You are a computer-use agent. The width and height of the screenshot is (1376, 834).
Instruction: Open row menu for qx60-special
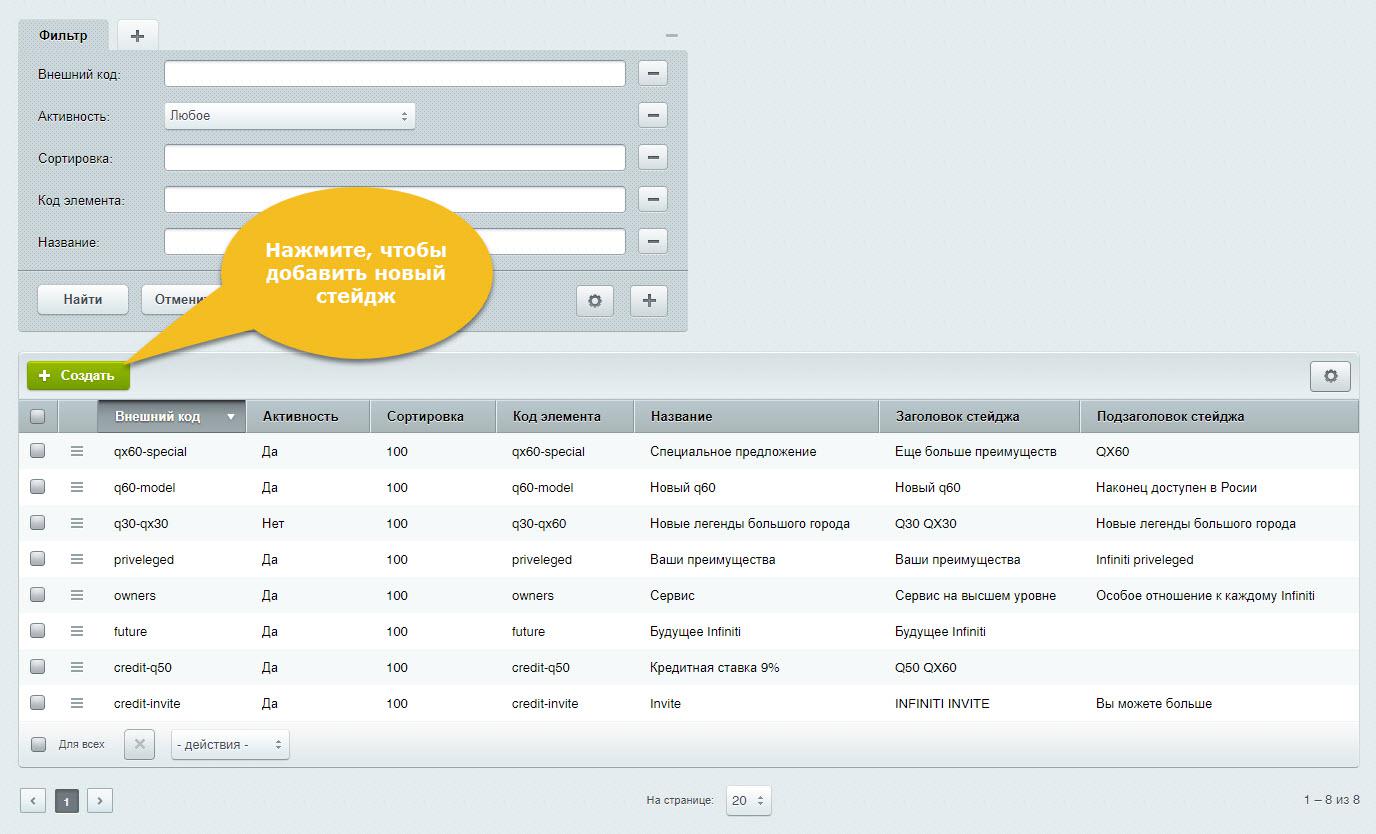(77, 451)
